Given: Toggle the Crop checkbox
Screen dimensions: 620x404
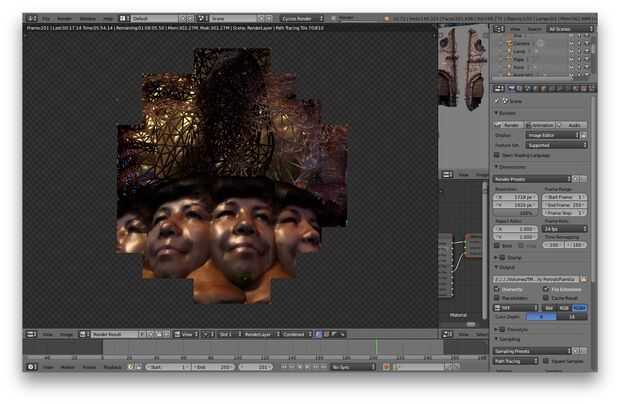Looking at the screenshot, I should tap(521, 245).
